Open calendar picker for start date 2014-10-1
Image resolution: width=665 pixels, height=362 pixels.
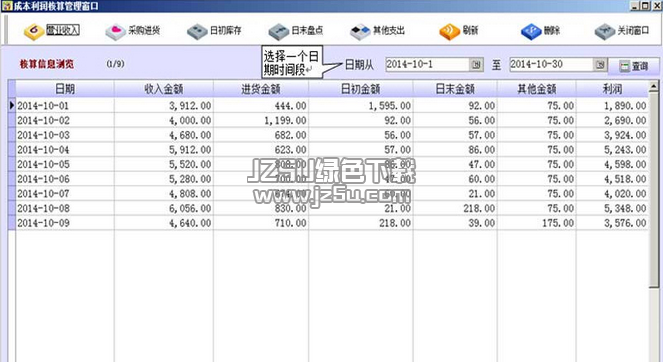tap(476, 64)
